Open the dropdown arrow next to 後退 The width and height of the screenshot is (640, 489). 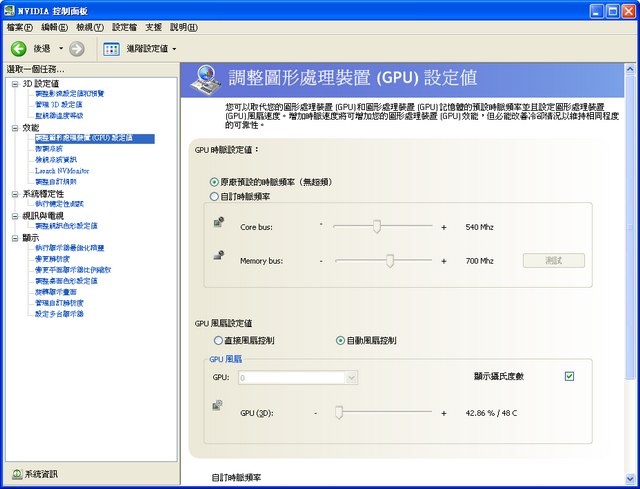click(x=61, y=49)
